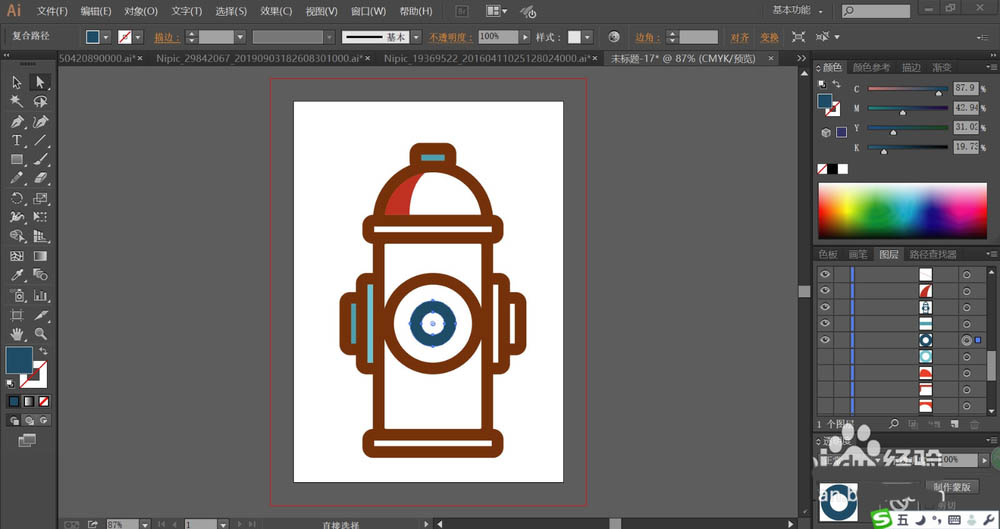Select the Column Graph tool
Image resolution: width=1000 pixels, height=529 pixels.
pyautogui.click(x=40, y=295)
